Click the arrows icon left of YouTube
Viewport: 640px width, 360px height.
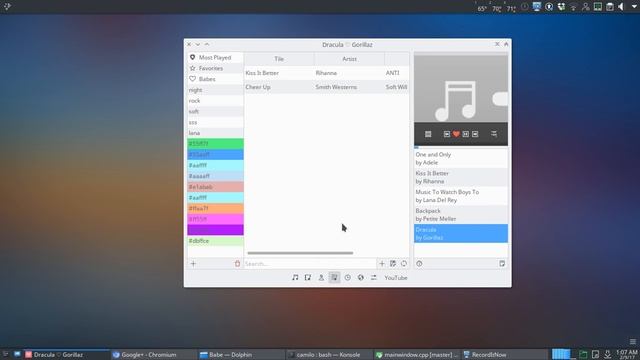pos(373,278)
